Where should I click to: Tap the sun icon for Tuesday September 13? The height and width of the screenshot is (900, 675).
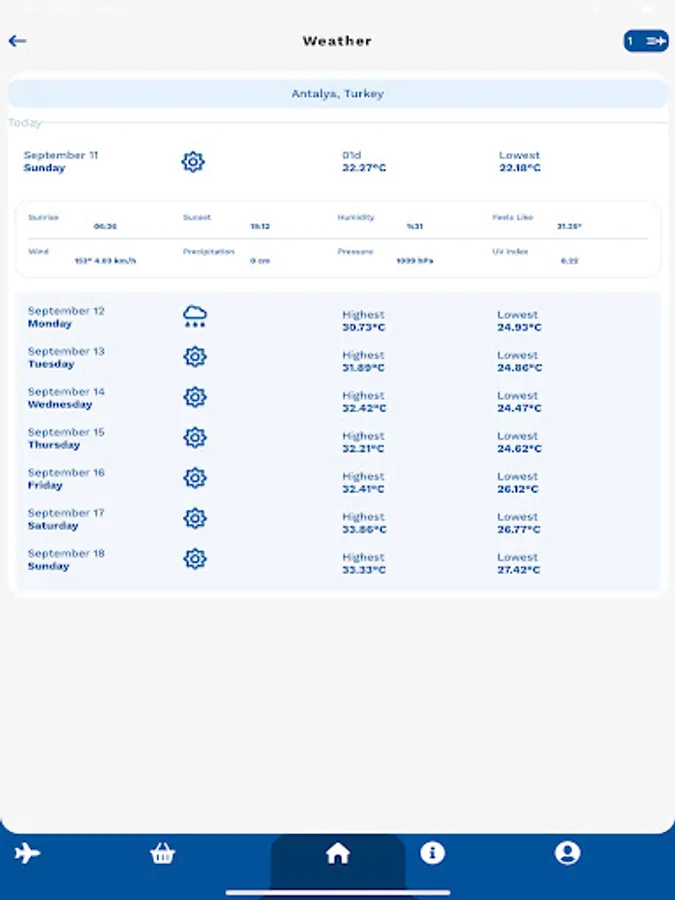tap(195, 356)
